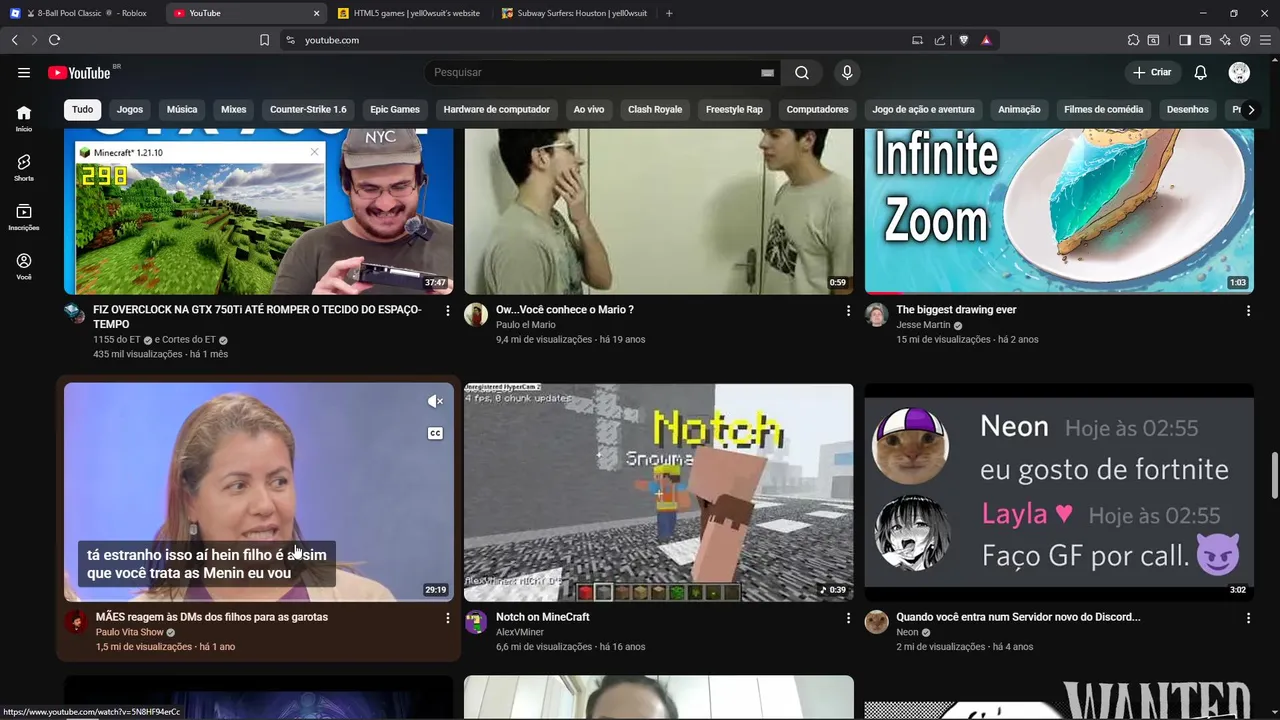The image size is (1280, 720).
Task: Select the Jogos filter chip
Action: click(x=130, y=110)
